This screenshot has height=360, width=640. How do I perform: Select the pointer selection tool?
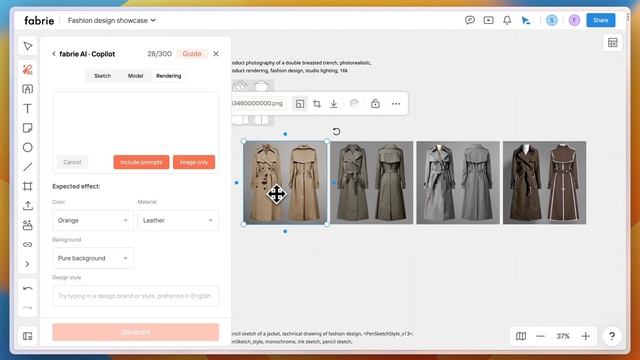pyautogui.click(x=28, y=46)
